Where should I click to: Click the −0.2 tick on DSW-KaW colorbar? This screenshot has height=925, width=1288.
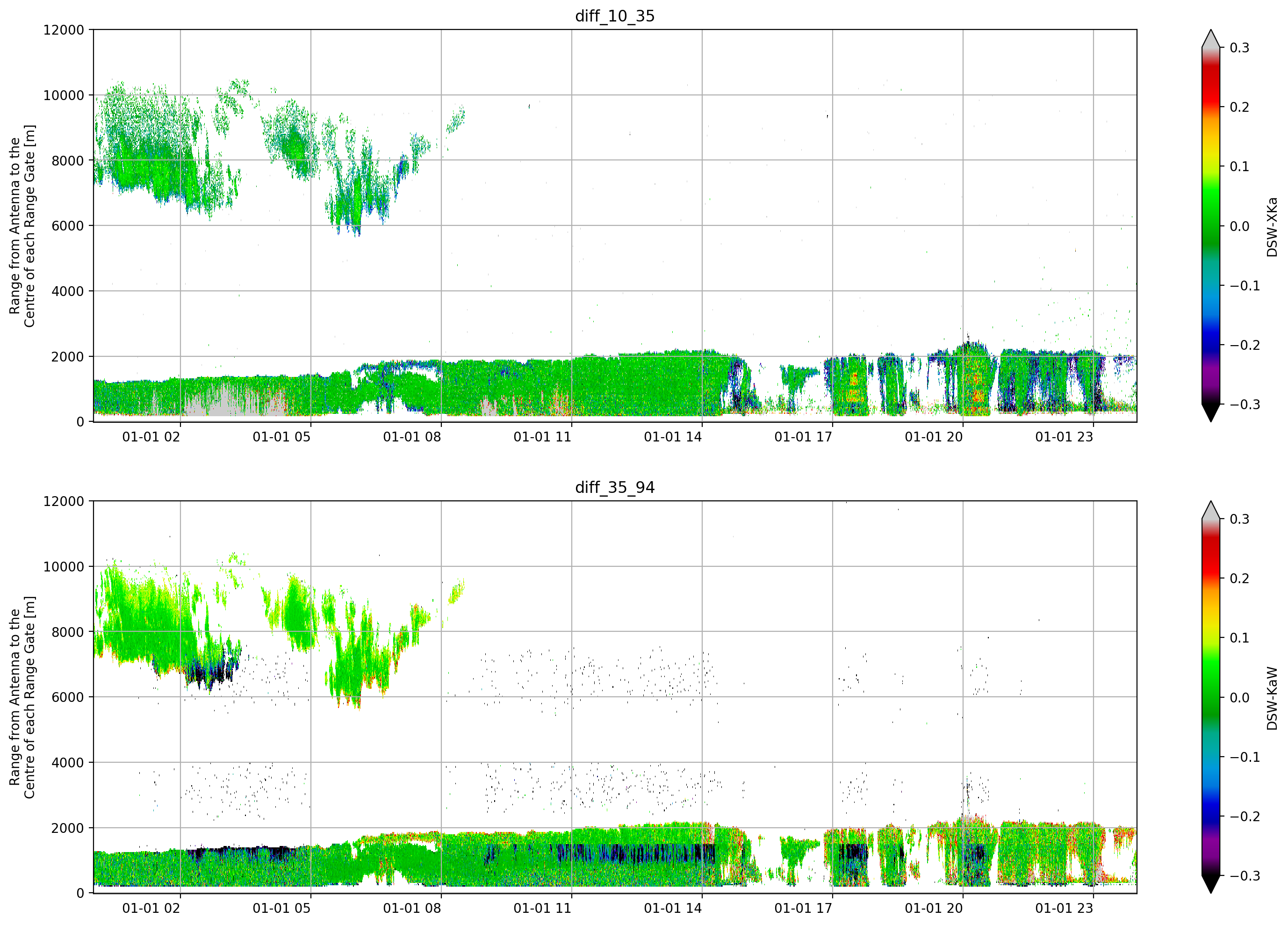1245,817
